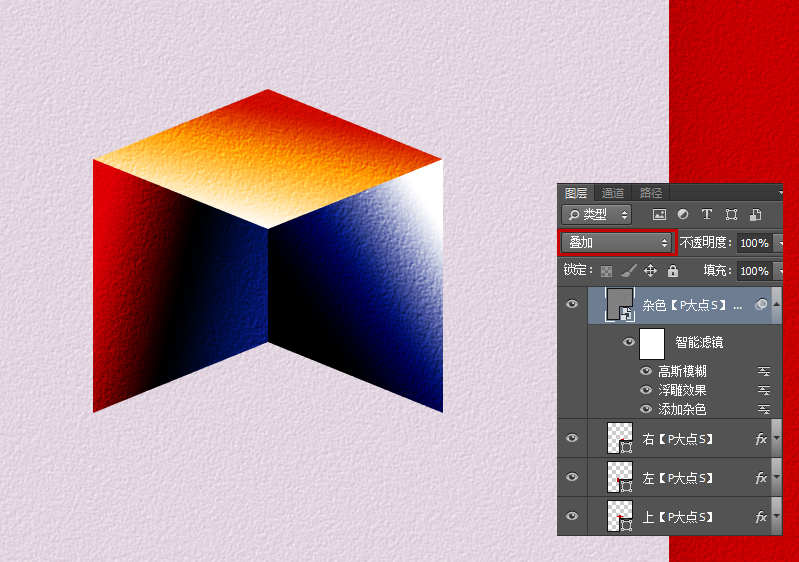The width and height of the screenshot is (799, 562).
Task: Click the lock position move icon
Action: pos(650,271)
